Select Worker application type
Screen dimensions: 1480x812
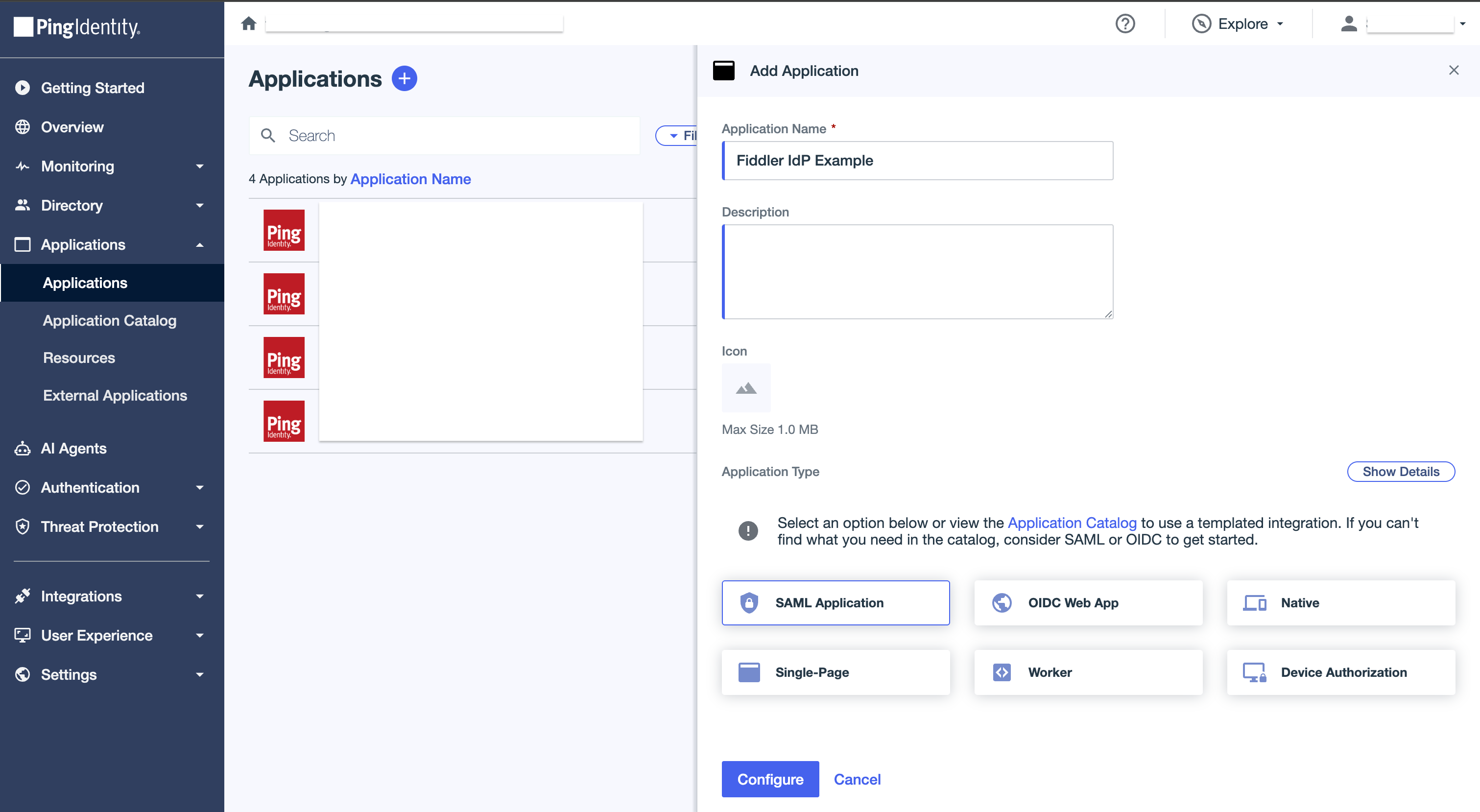[1088, 672]
